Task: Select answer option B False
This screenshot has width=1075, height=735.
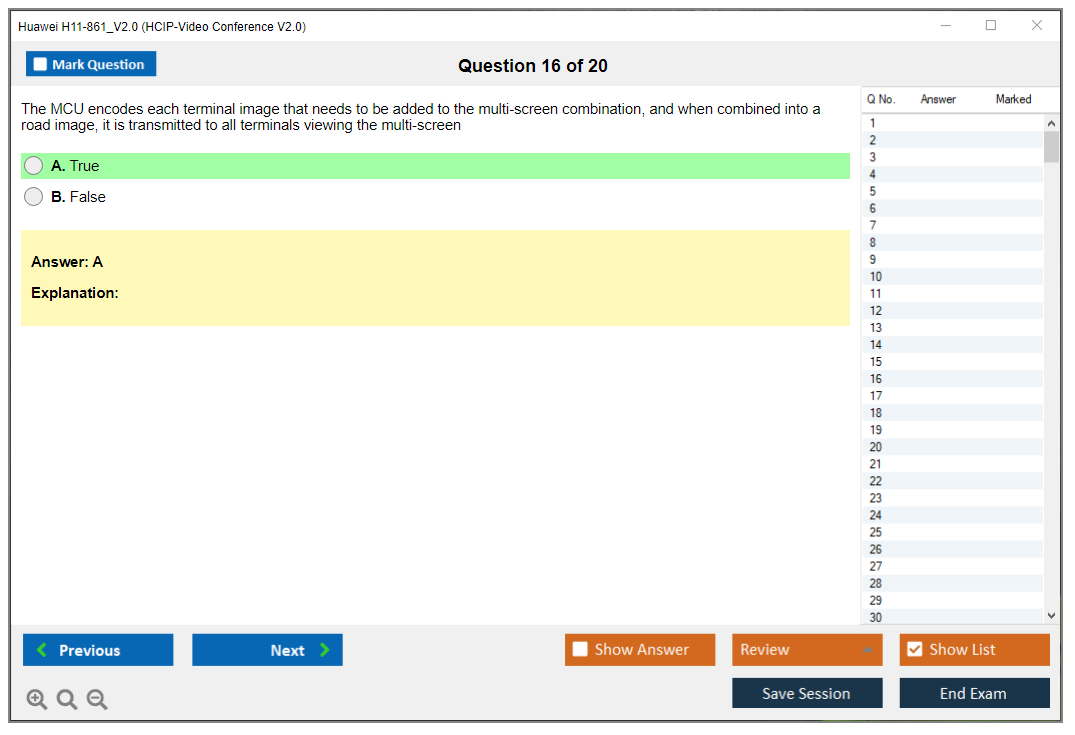Action: point(34,197)
